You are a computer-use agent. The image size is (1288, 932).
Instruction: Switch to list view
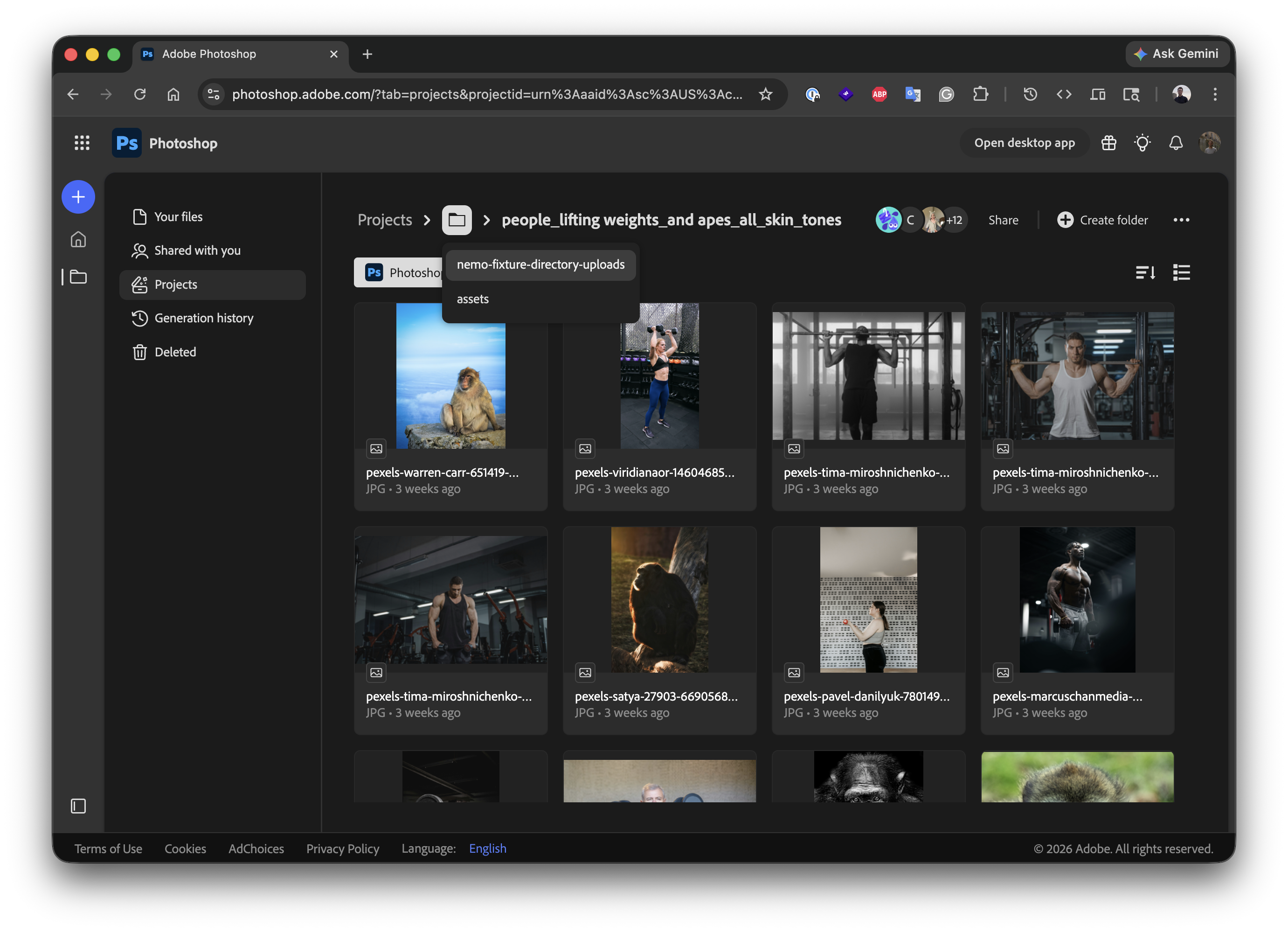1182,272
